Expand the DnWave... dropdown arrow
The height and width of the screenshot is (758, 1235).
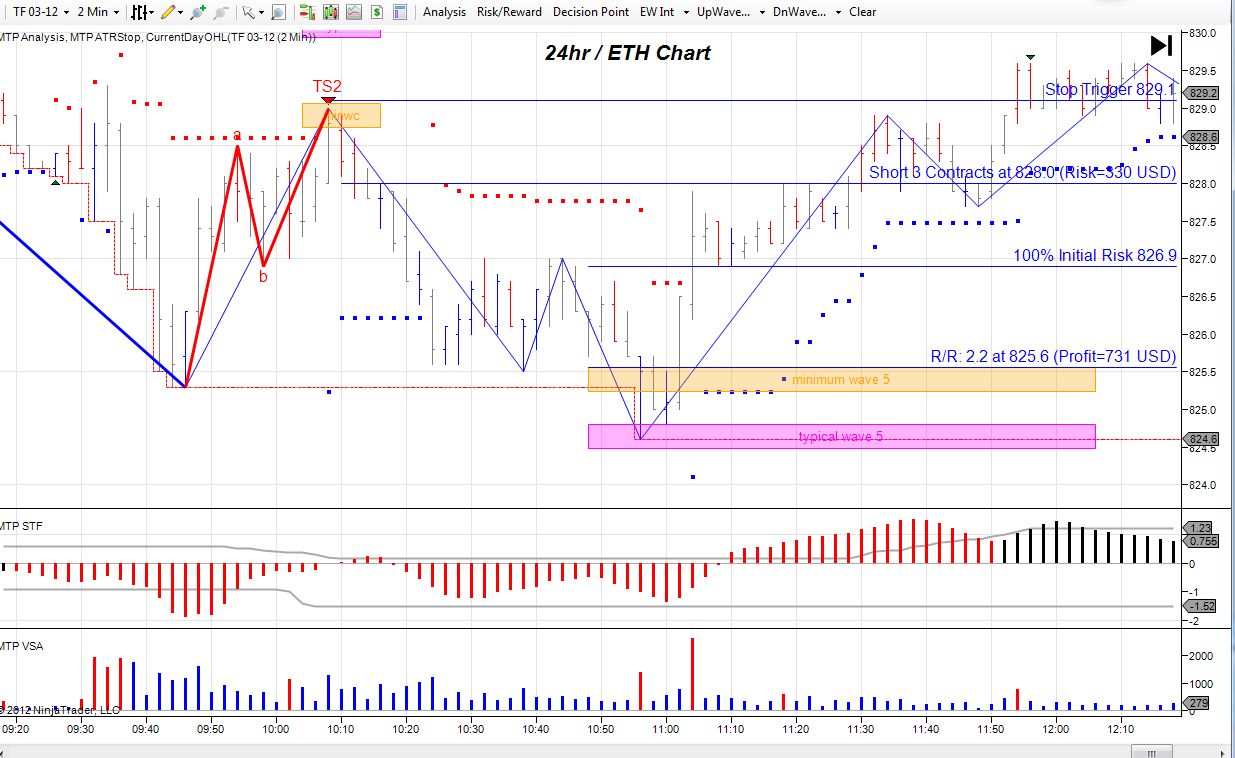[x=837, y=12]
